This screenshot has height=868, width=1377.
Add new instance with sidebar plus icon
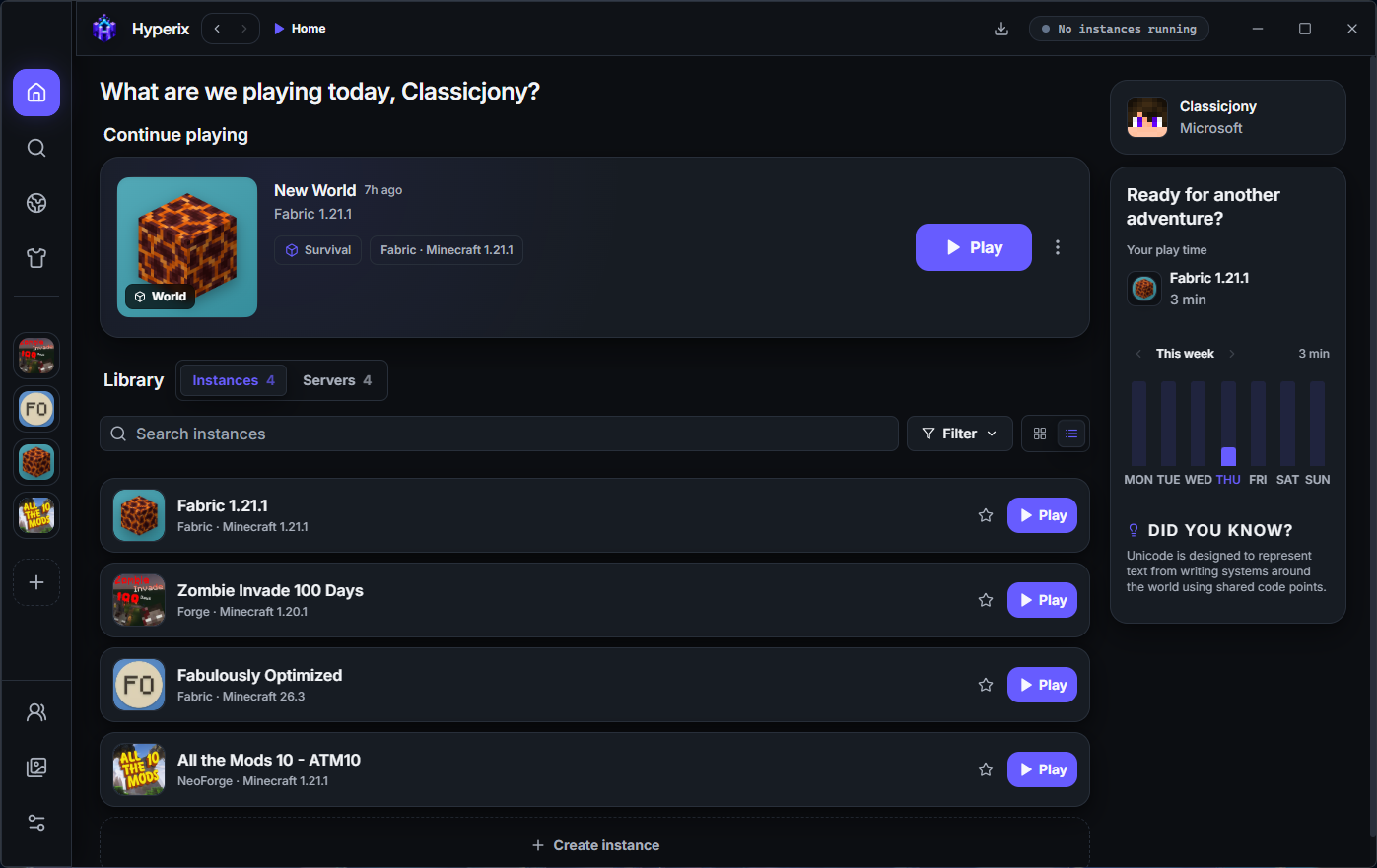[36, 582]
